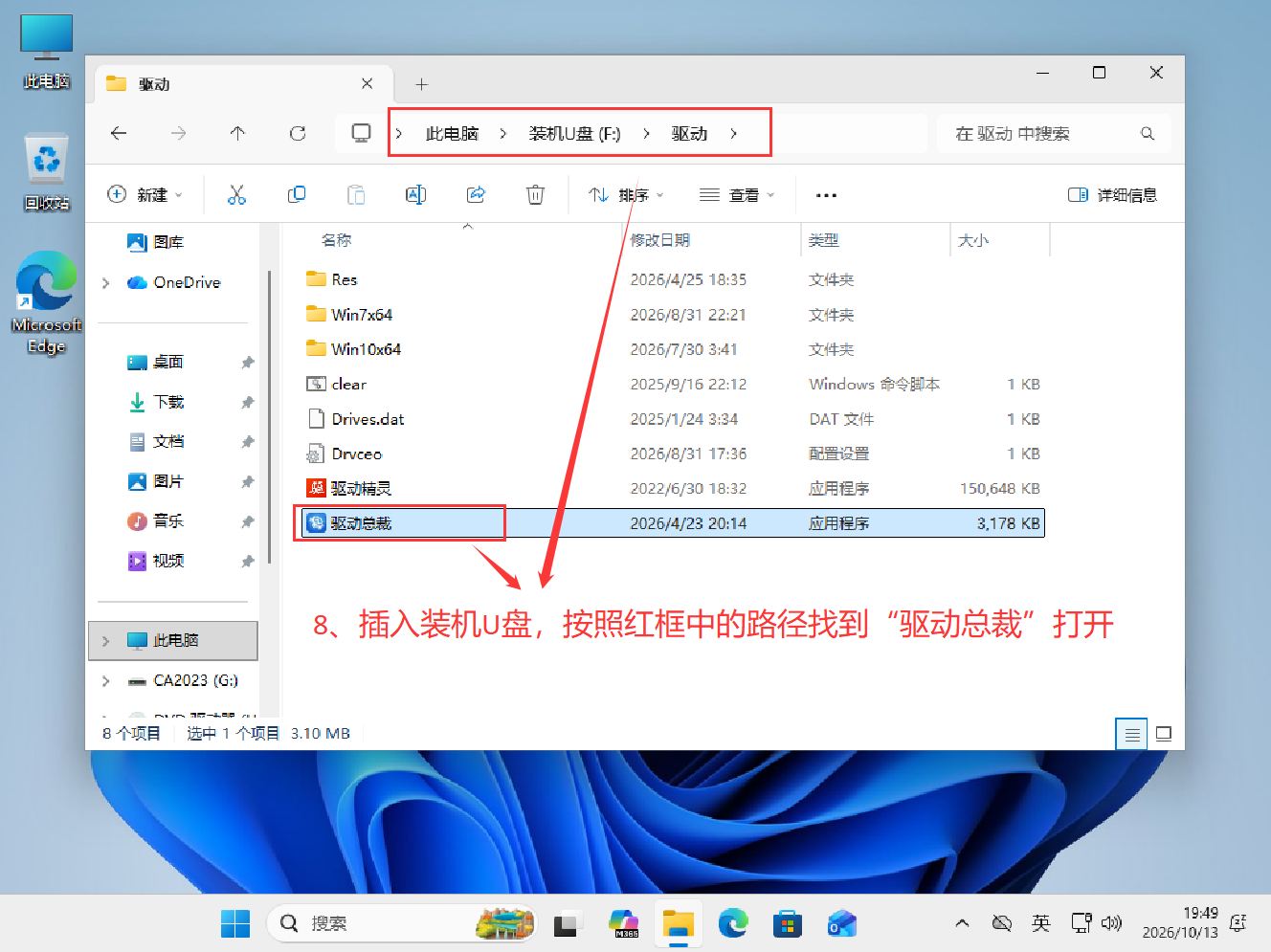Open the three-dot See more menu
Screen dimensions: 1271x952
826,195
